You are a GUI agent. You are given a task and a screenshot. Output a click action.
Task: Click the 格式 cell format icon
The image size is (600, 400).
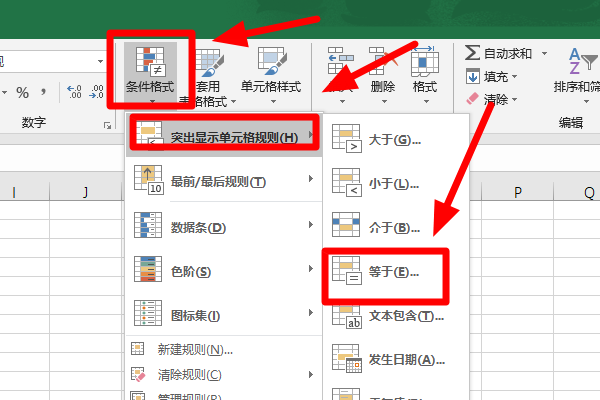click(x=425, y=61)
